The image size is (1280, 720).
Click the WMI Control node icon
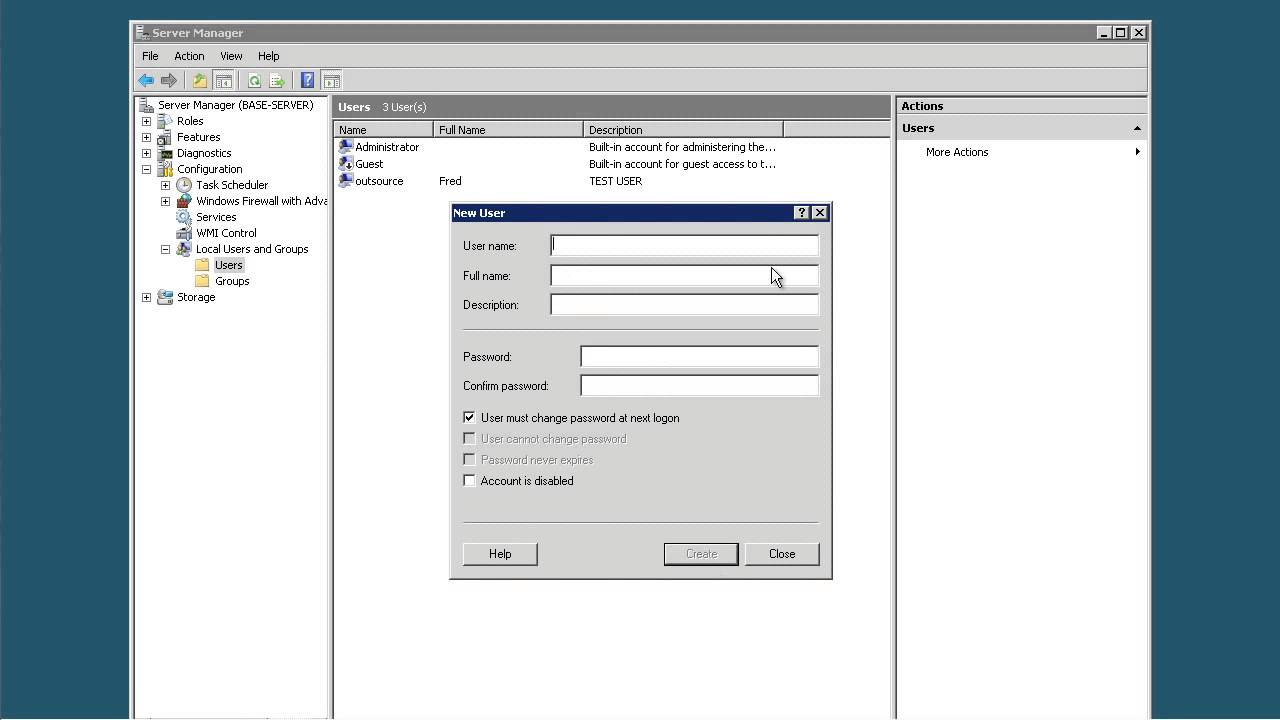pyautogui.click(x=184, y=233)
